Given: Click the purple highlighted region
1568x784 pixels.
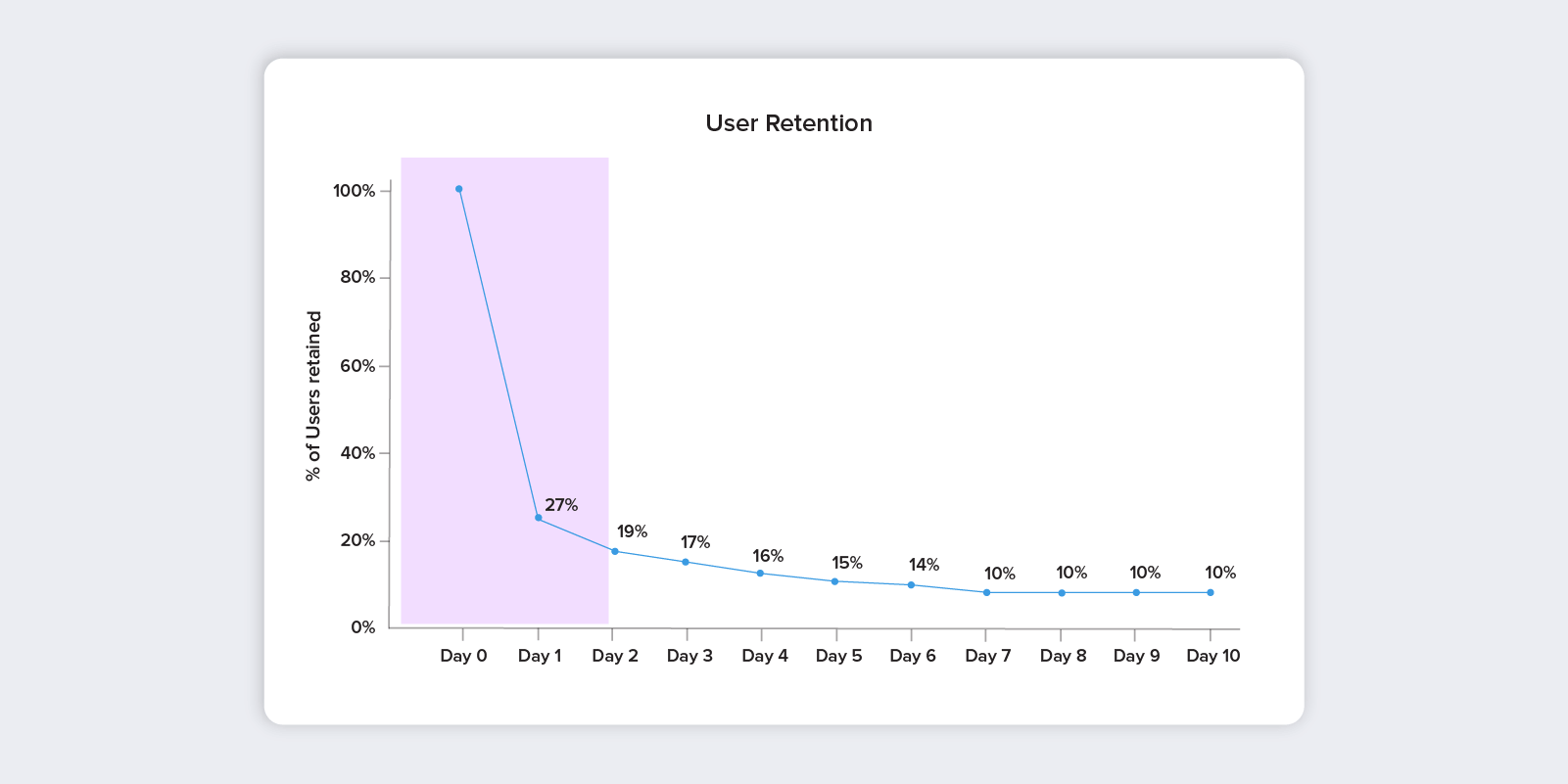Looking at the screenshot, I should [x=504, y=391].
